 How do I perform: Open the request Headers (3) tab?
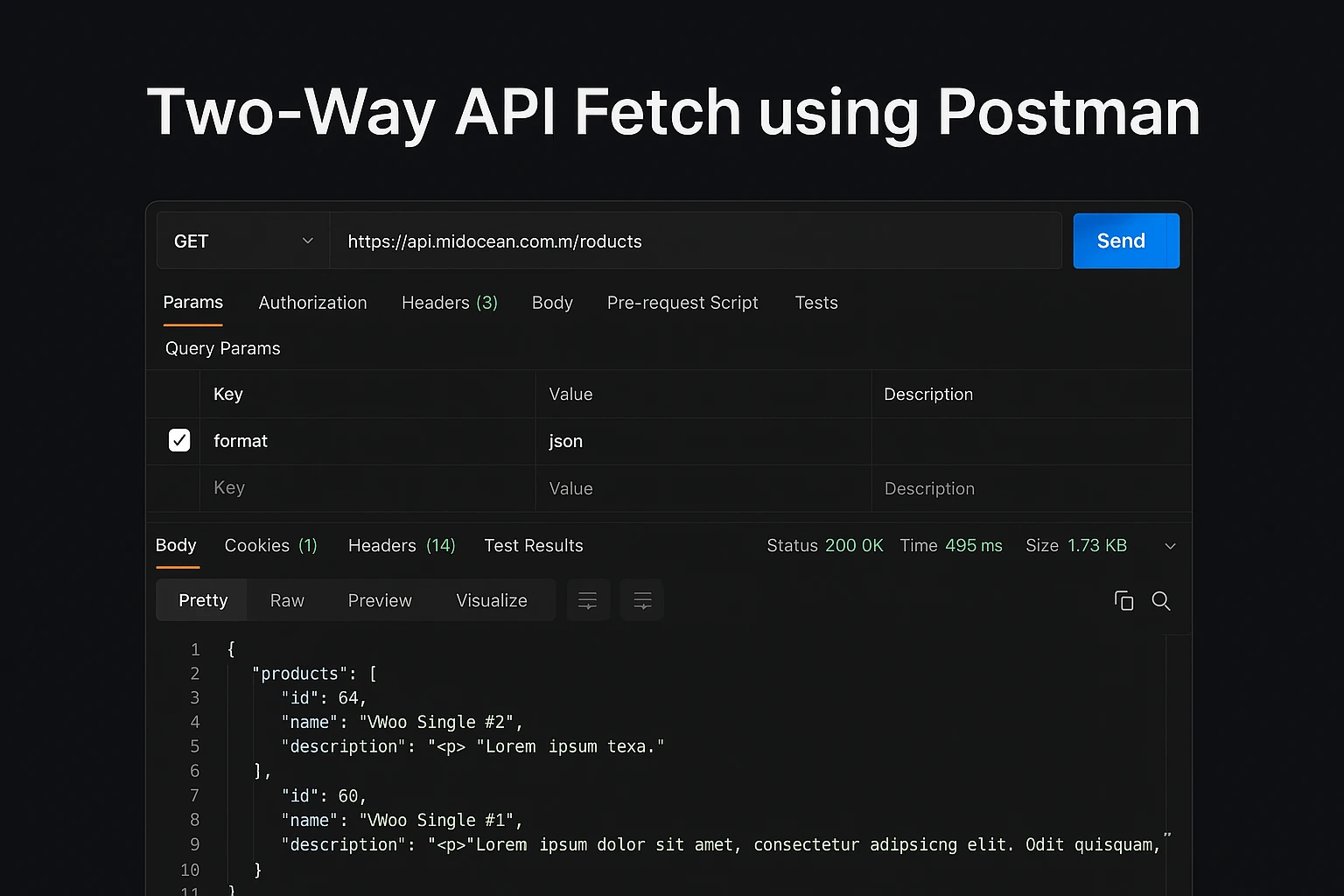(x=449, y=303)
